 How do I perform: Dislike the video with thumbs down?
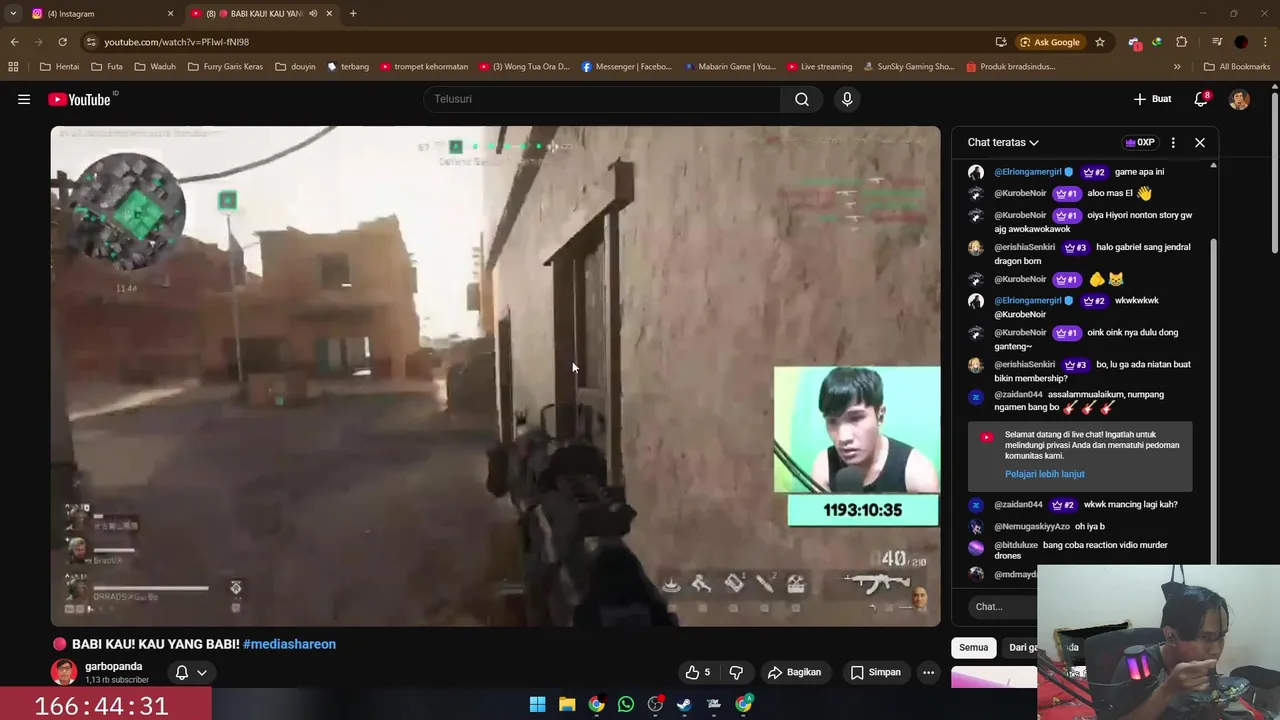[x=736, y=672]
